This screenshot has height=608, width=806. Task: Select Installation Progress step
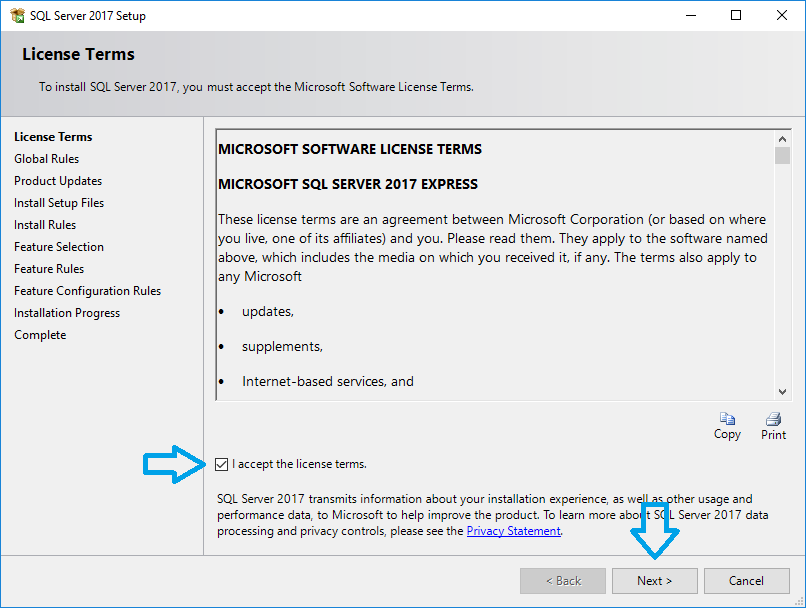click(x=67, y=313)
